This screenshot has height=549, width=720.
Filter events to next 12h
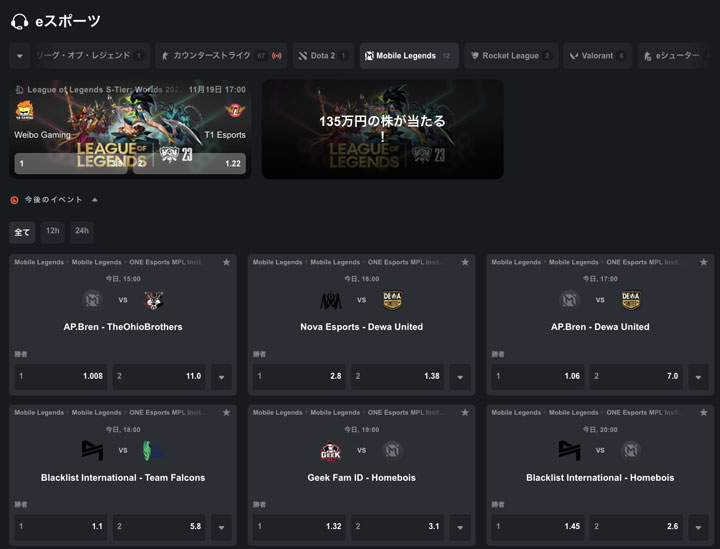tap(53, 231)
